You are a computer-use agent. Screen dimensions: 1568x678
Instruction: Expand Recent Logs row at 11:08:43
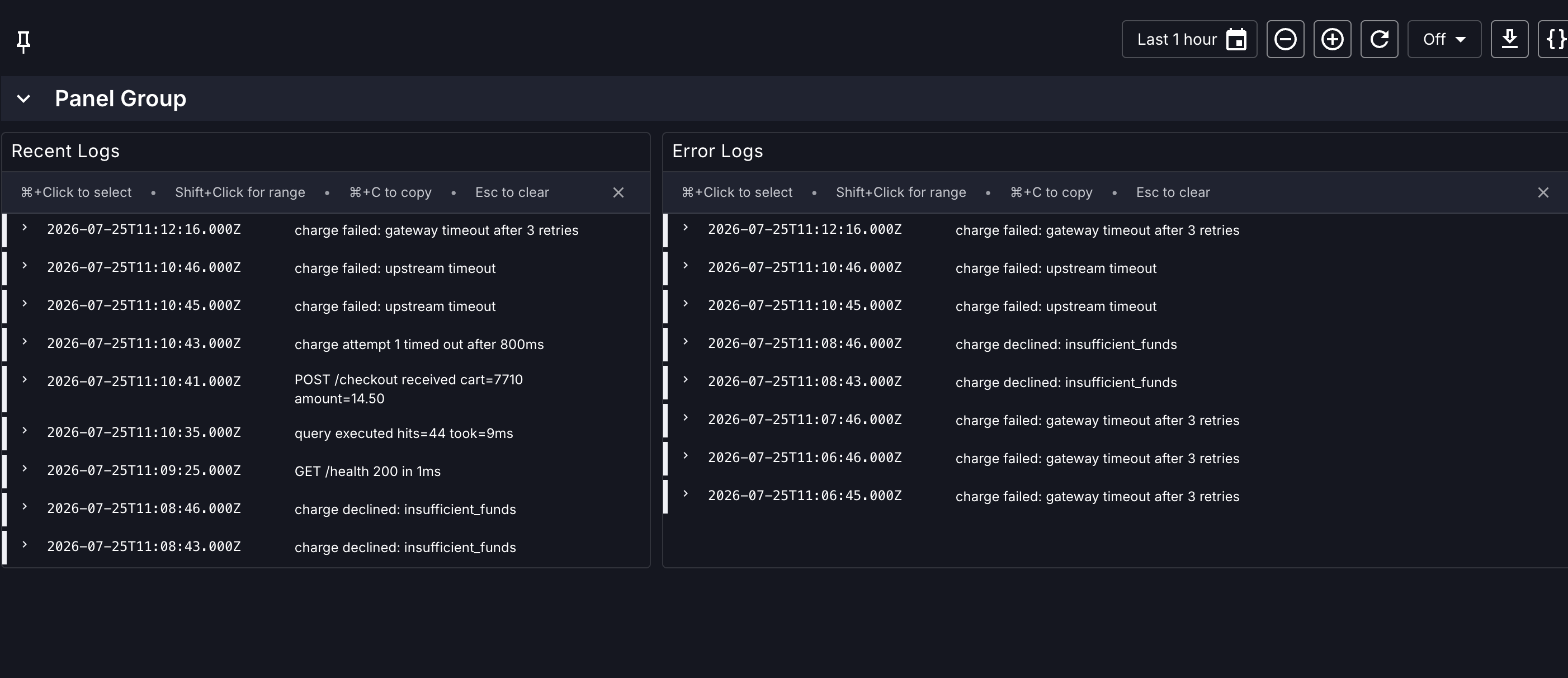25,545
